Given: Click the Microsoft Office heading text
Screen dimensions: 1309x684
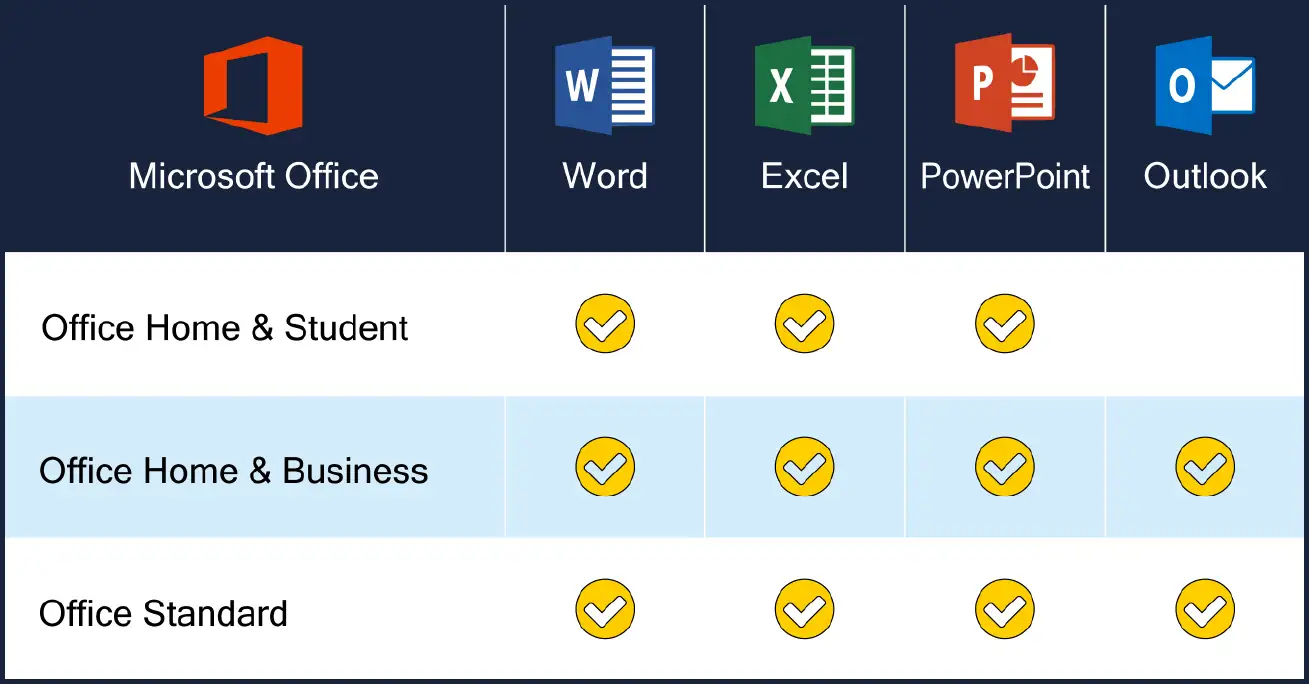Looking at the screenshot, I should point(253,177).
